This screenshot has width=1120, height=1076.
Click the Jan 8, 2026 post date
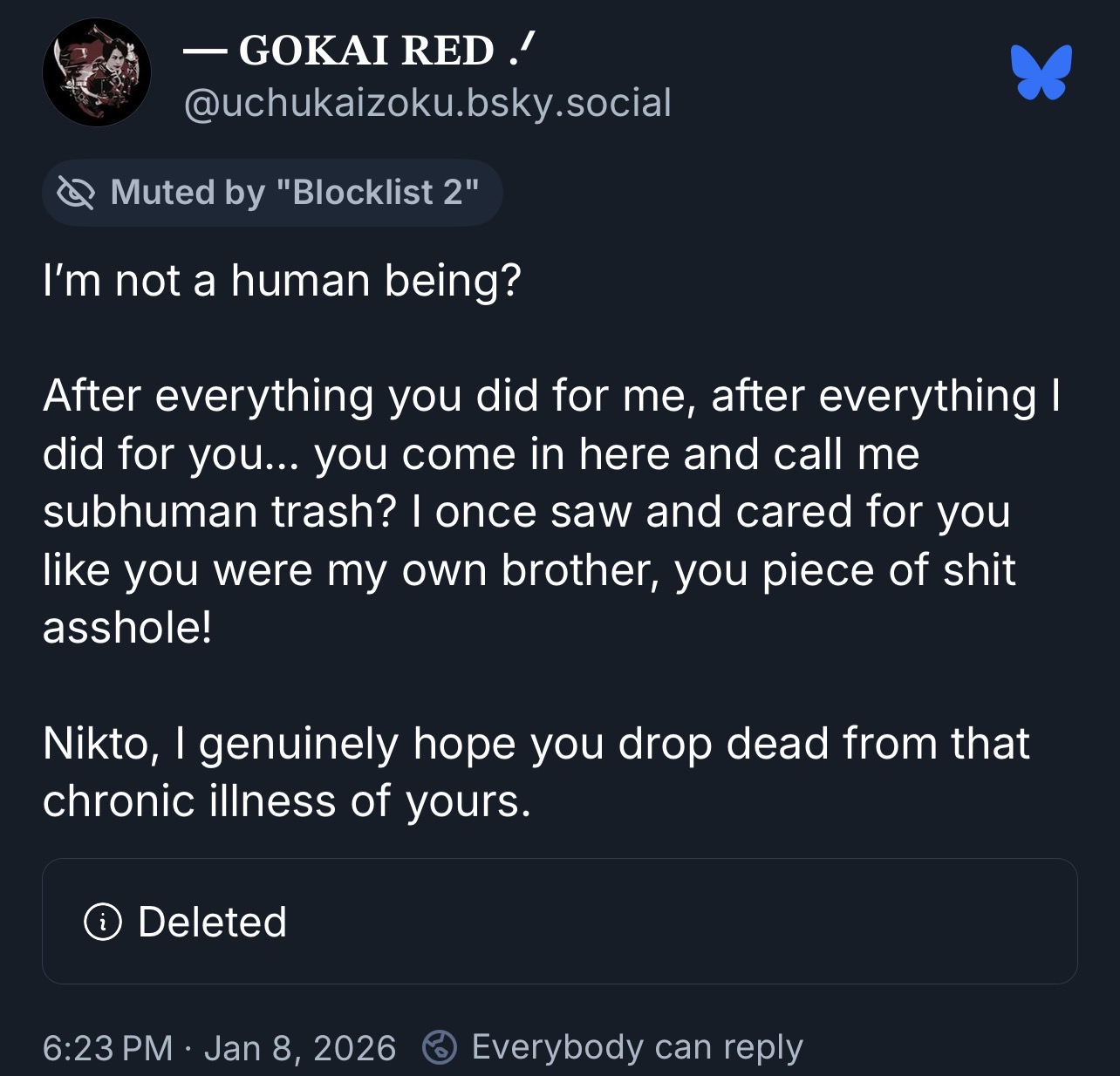(x=299, y=1047)
